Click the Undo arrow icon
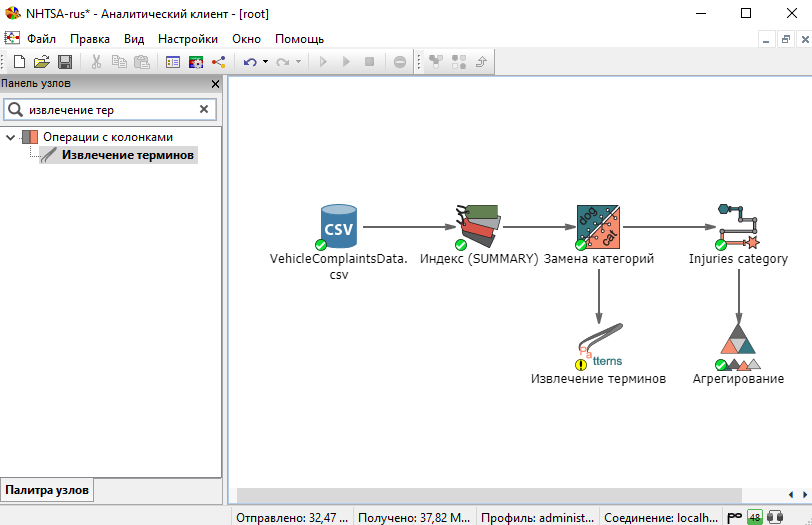Image resolution: width=812 pixels, height=525 pixels. [249, 62]
